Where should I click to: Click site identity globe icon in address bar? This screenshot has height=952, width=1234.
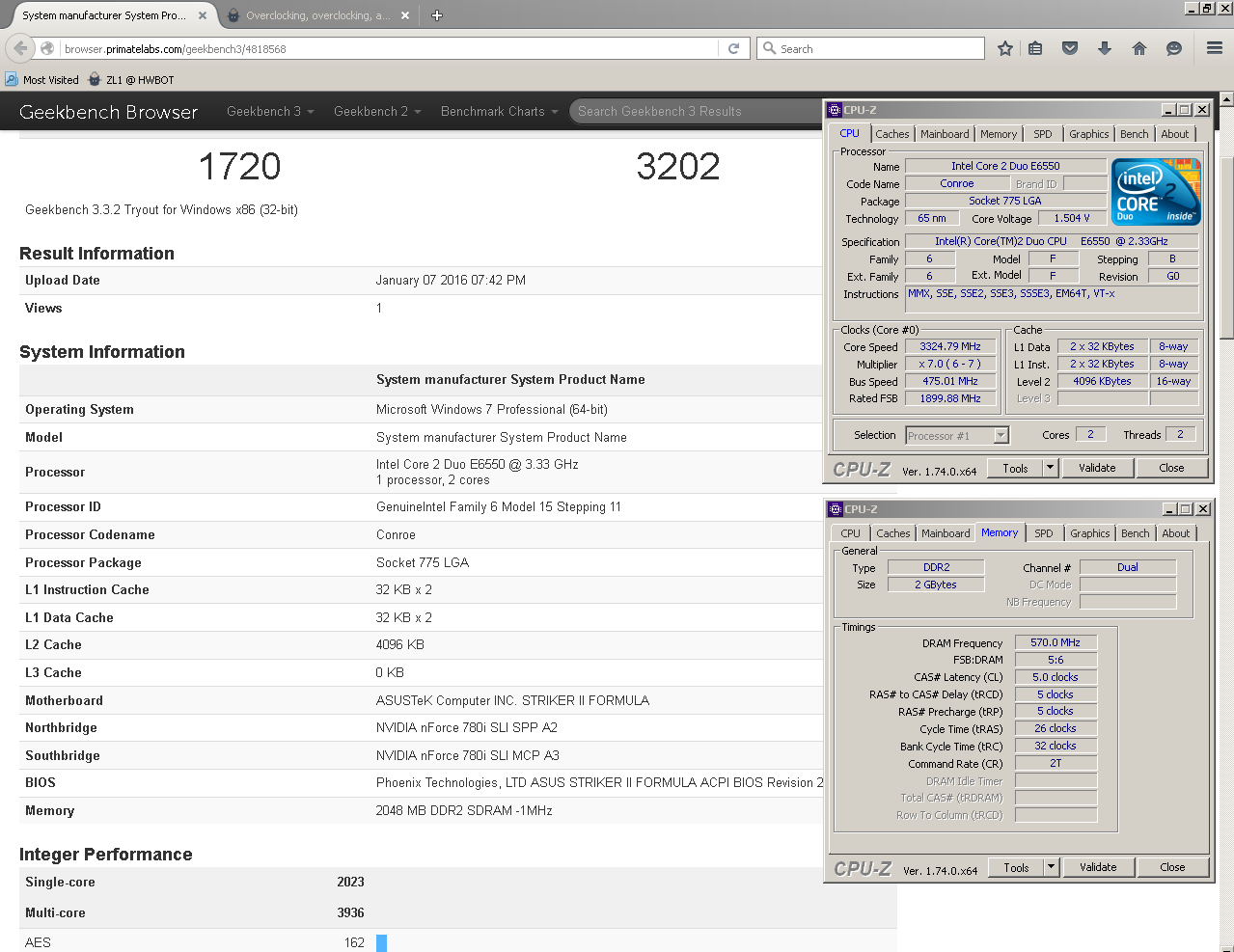(47, 48)
